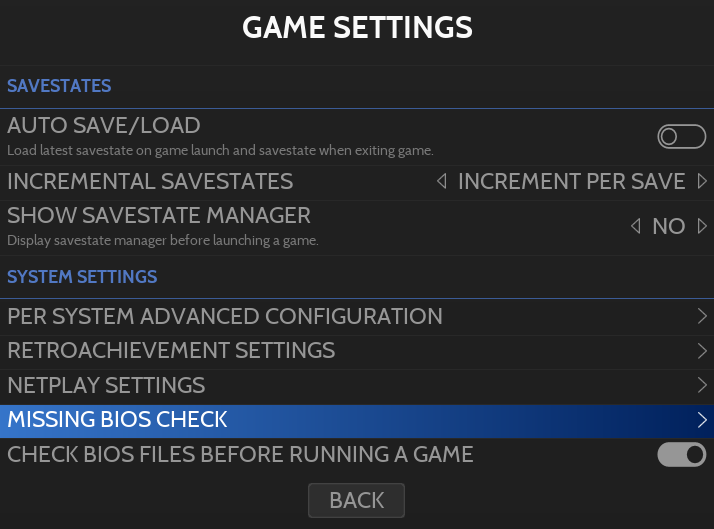The height and width of the screenshot is (529, 714).
Task: Select the NO value for Savestate Manager
Action: (x=668, y=227)
